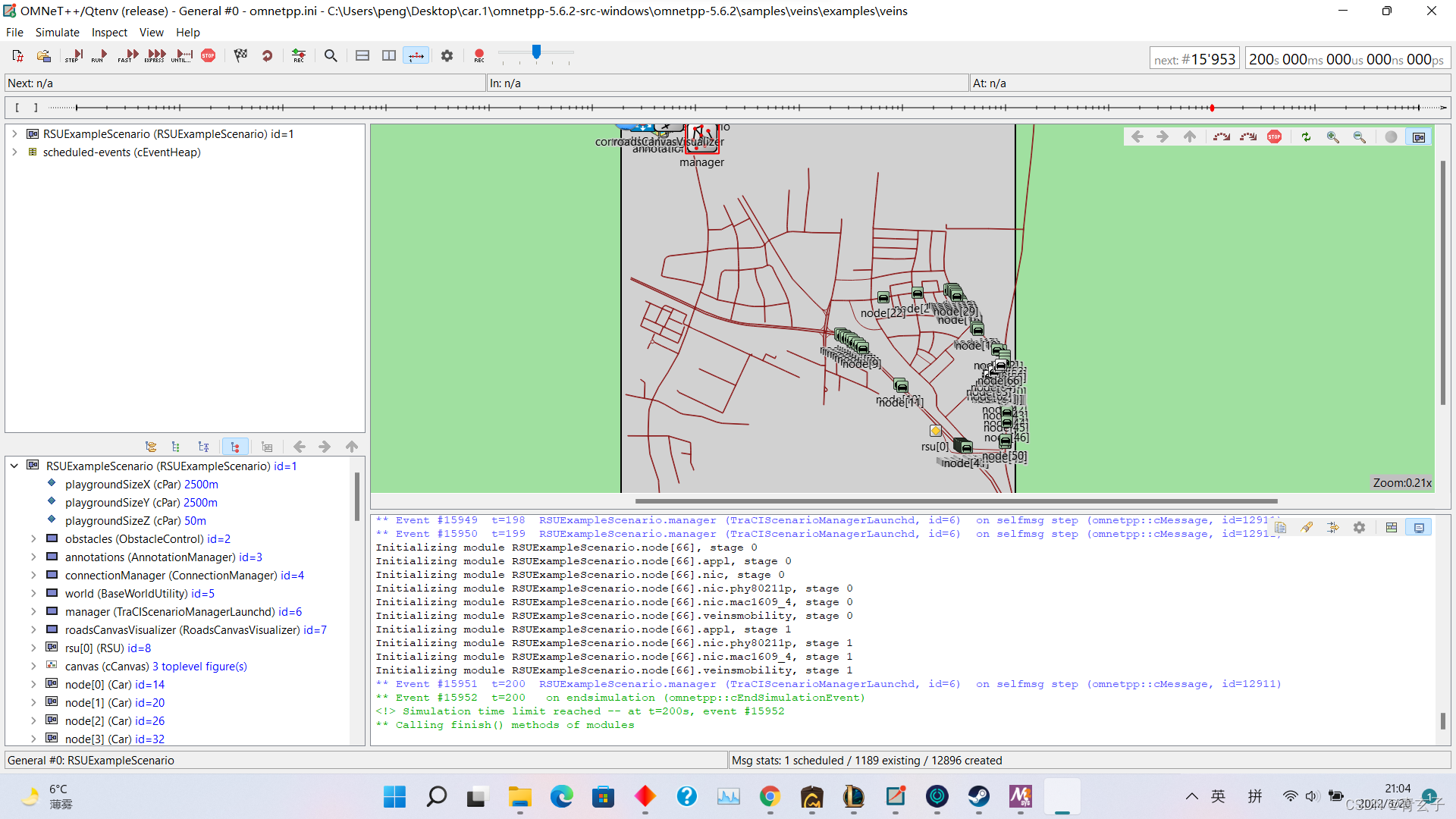
Task: Collapse the RSUExampleScenario tree root
Action: point(14,466)
